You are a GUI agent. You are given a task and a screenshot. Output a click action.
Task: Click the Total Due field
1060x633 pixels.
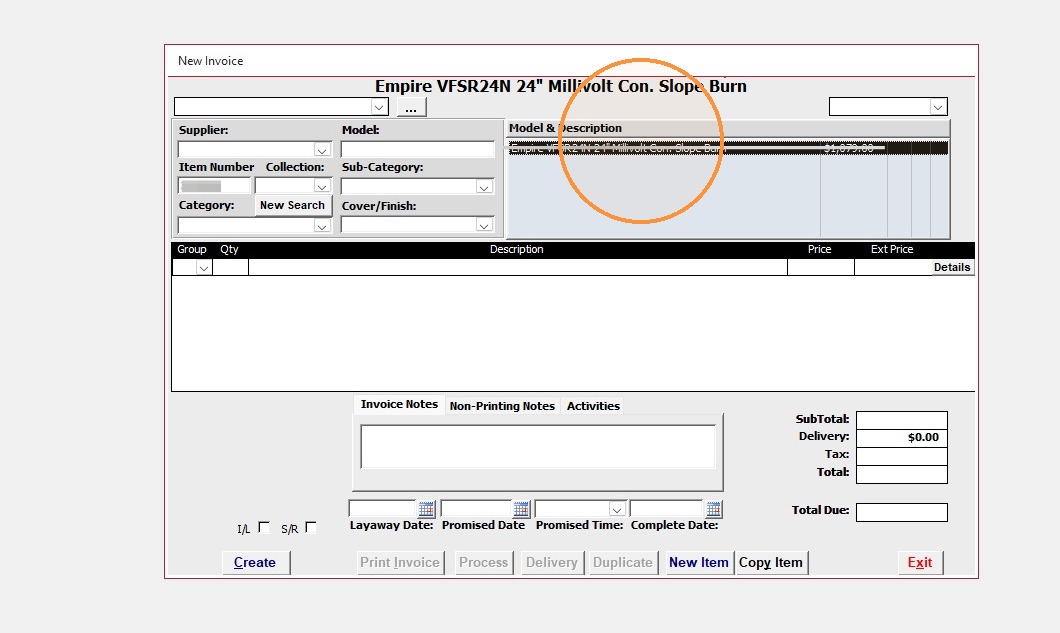[902, 512]
